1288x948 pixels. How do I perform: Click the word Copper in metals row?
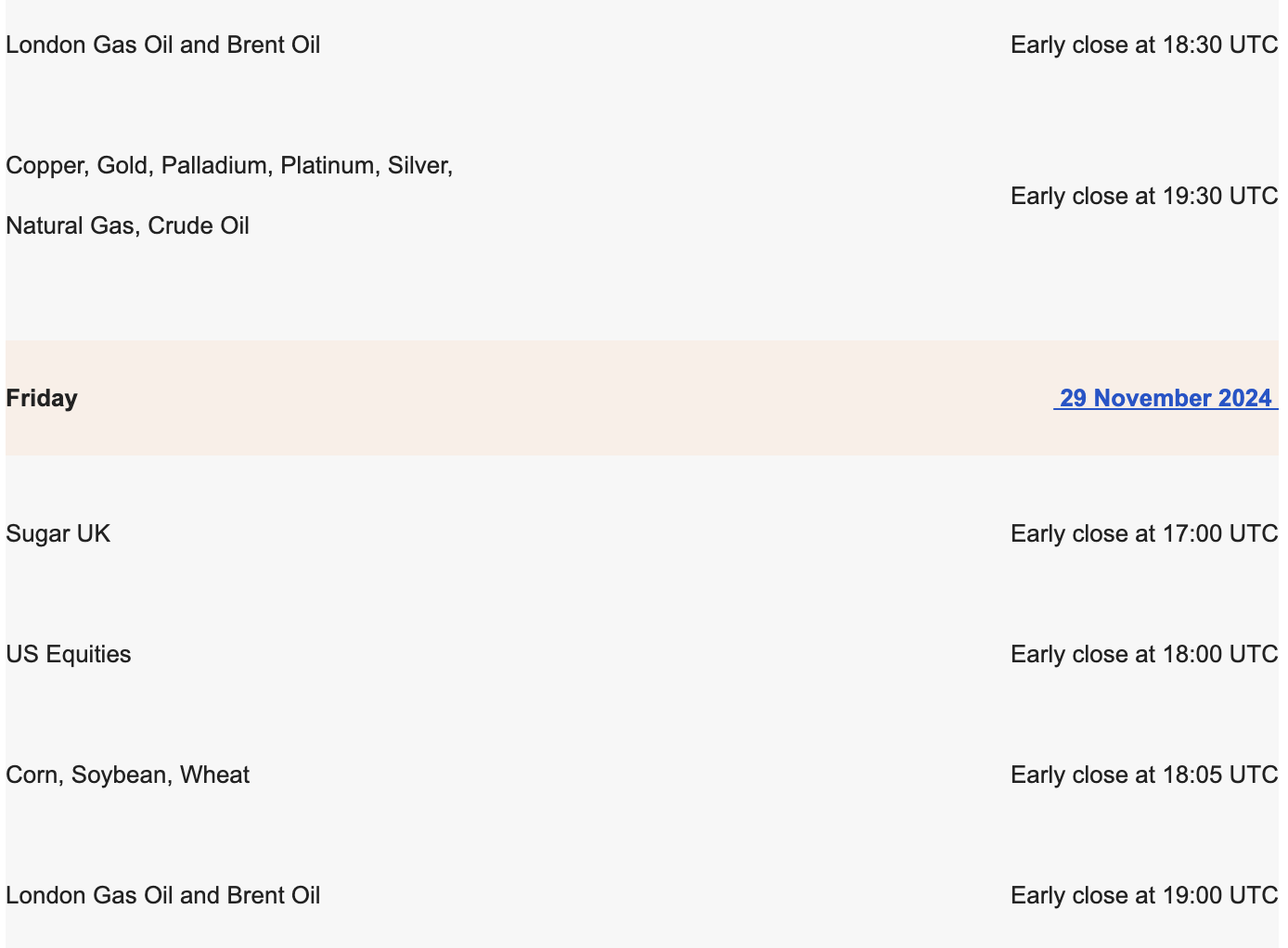click(x=45, y=165)
